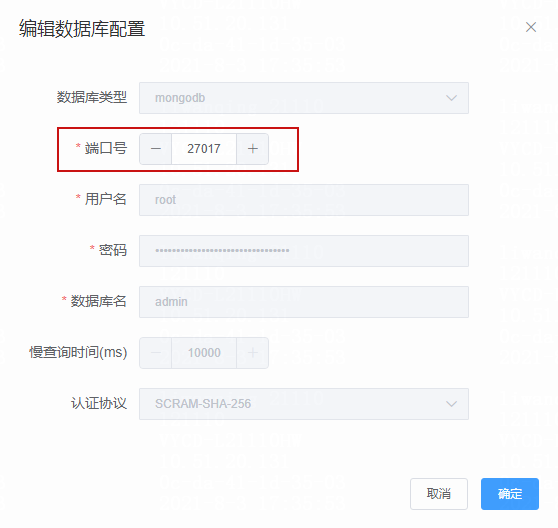Image resolution: width=558 pixels, height=528 pixels.
Task: Decrease slow query time with minus icon
Action: pos(156,353)
